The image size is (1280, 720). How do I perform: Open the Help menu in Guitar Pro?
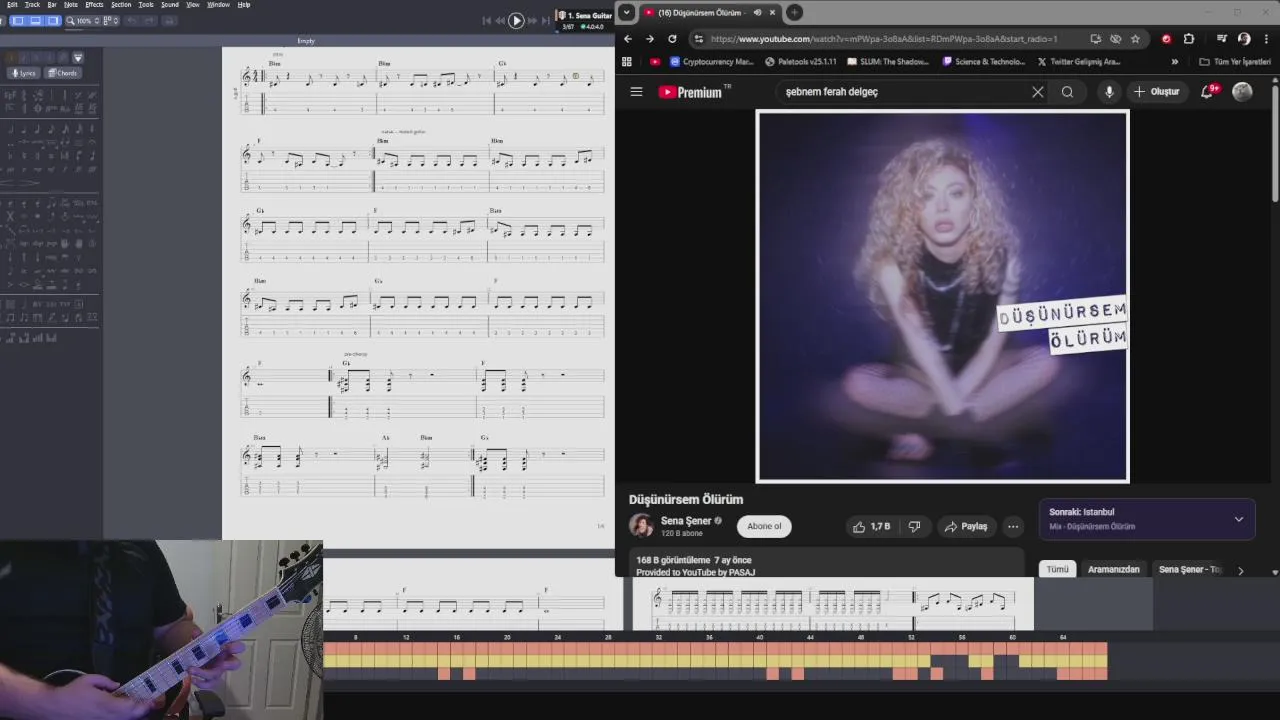tap(243, 5)
